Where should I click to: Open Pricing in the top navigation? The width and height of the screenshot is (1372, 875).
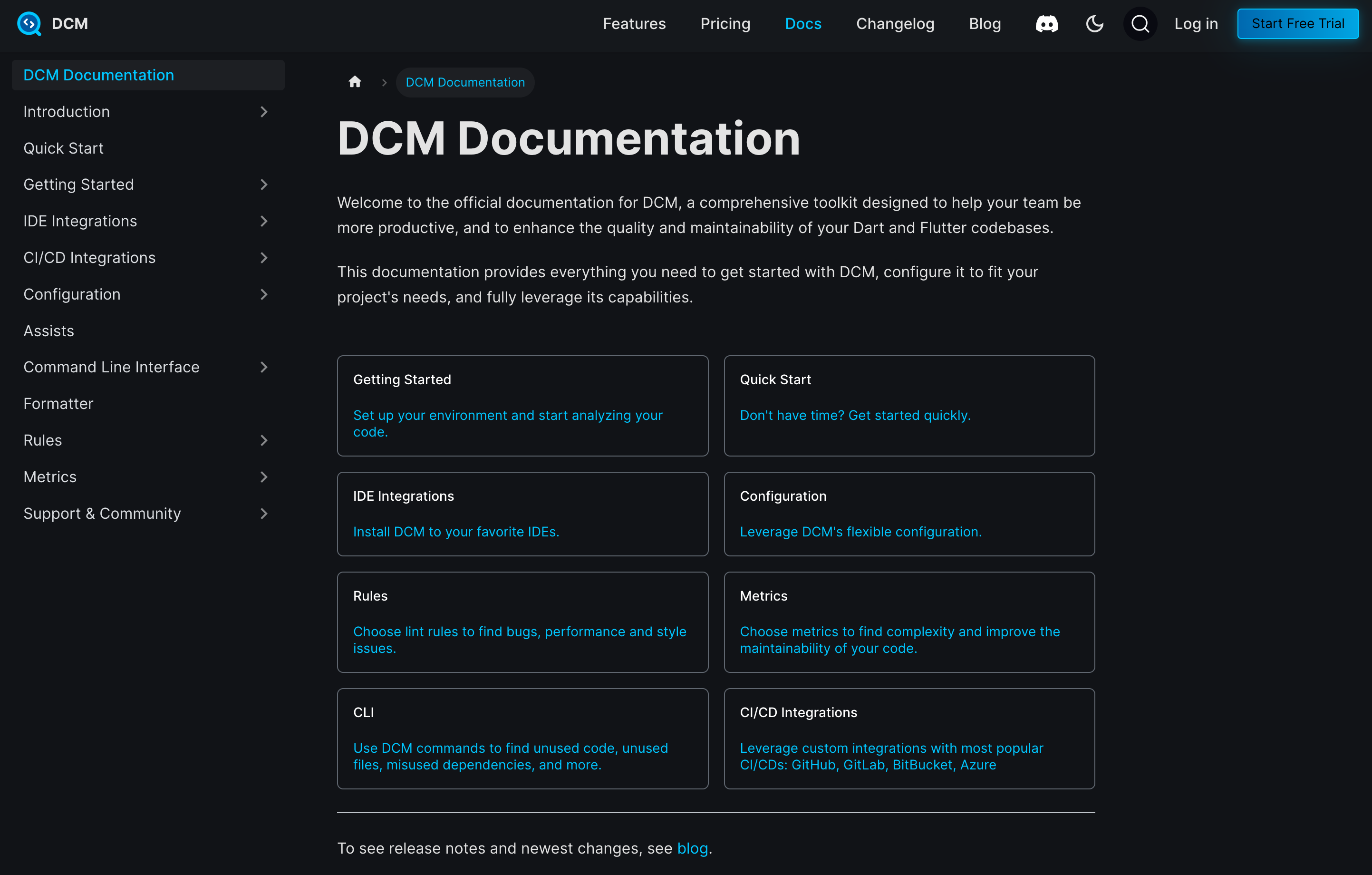coord(725,23)
